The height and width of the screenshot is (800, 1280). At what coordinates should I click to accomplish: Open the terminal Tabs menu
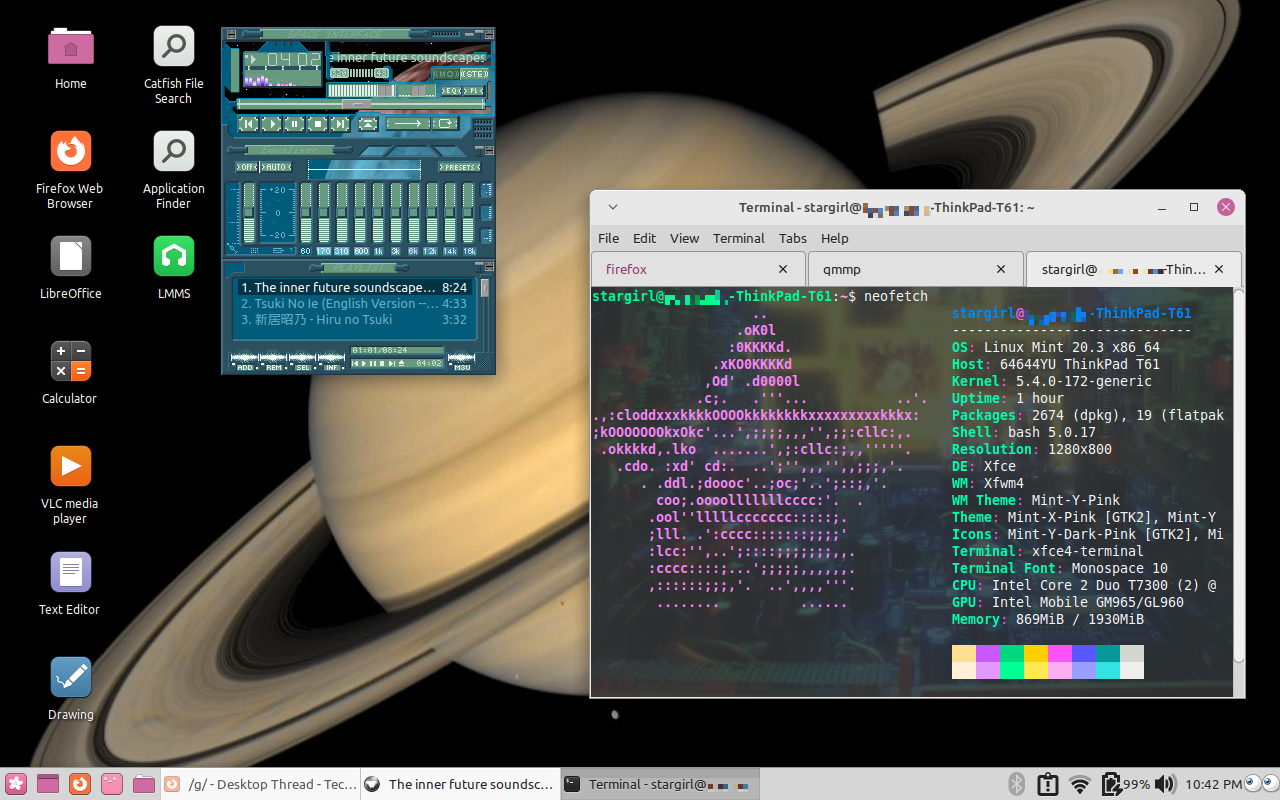793,238
